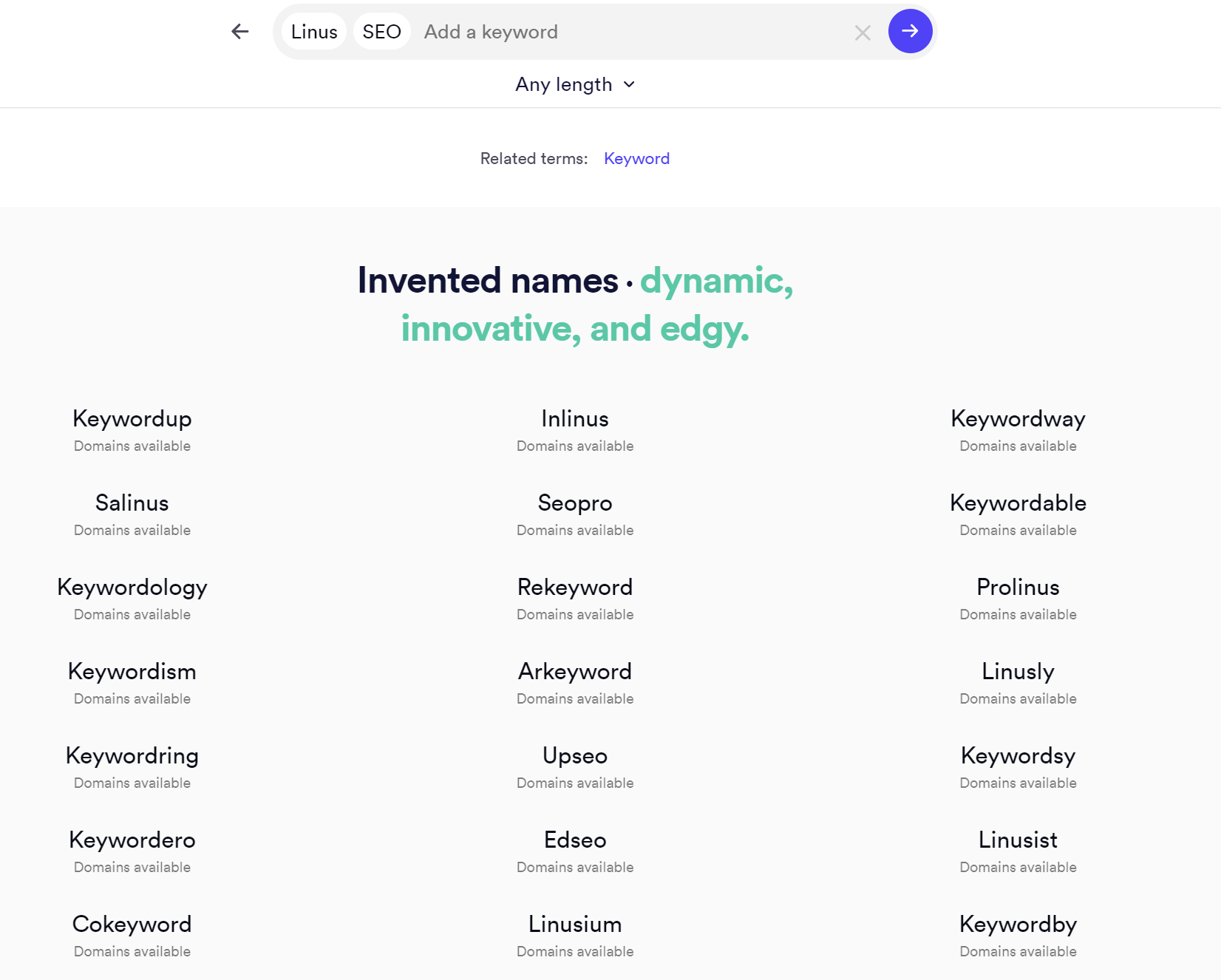Click the Linus keyword chip
The height and width of the screenshot is (980, 1221).
[314, 32]
